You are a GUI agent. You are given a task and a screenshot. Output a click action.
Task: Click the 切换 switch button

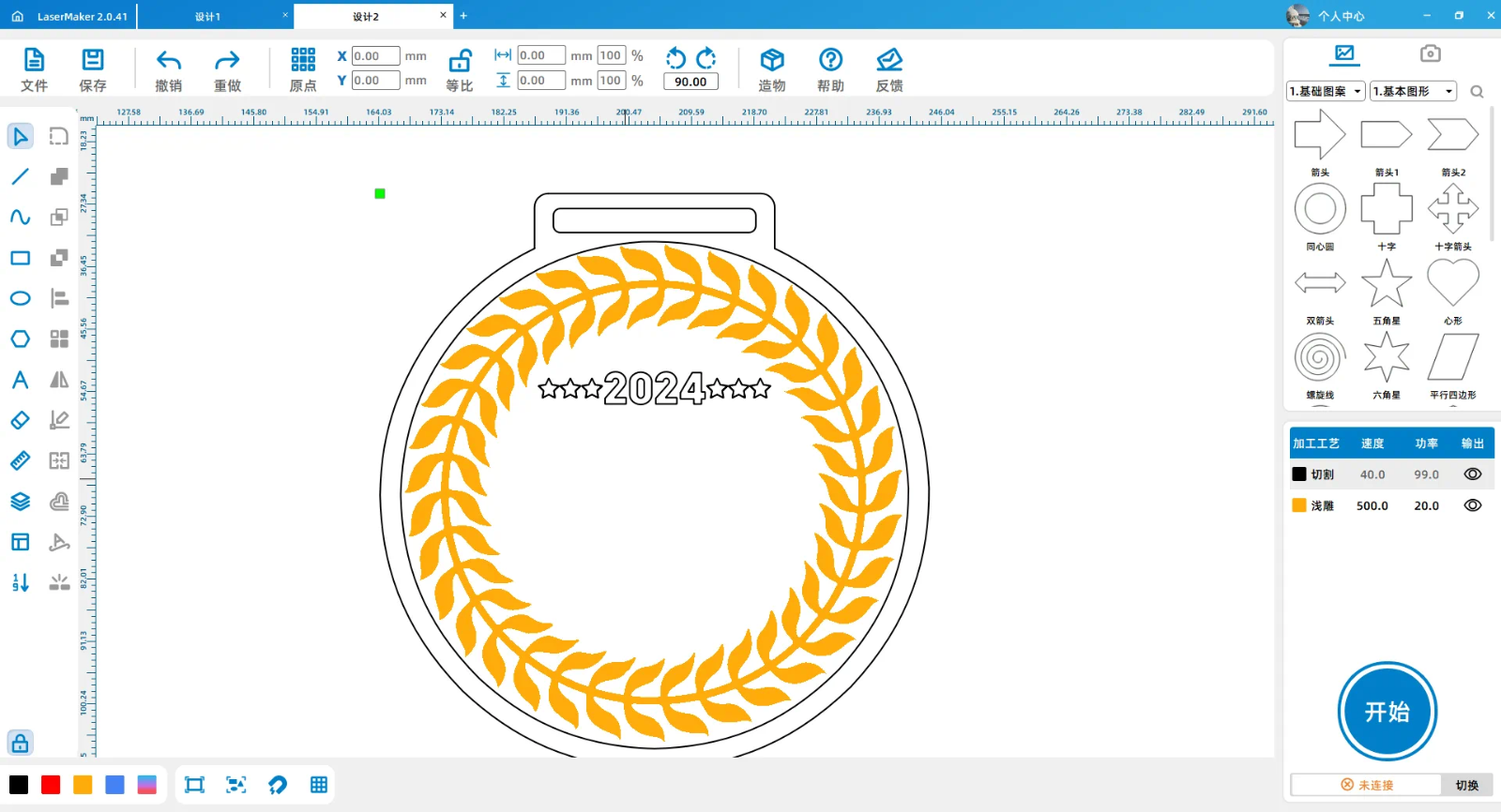tap(1466, 785)
